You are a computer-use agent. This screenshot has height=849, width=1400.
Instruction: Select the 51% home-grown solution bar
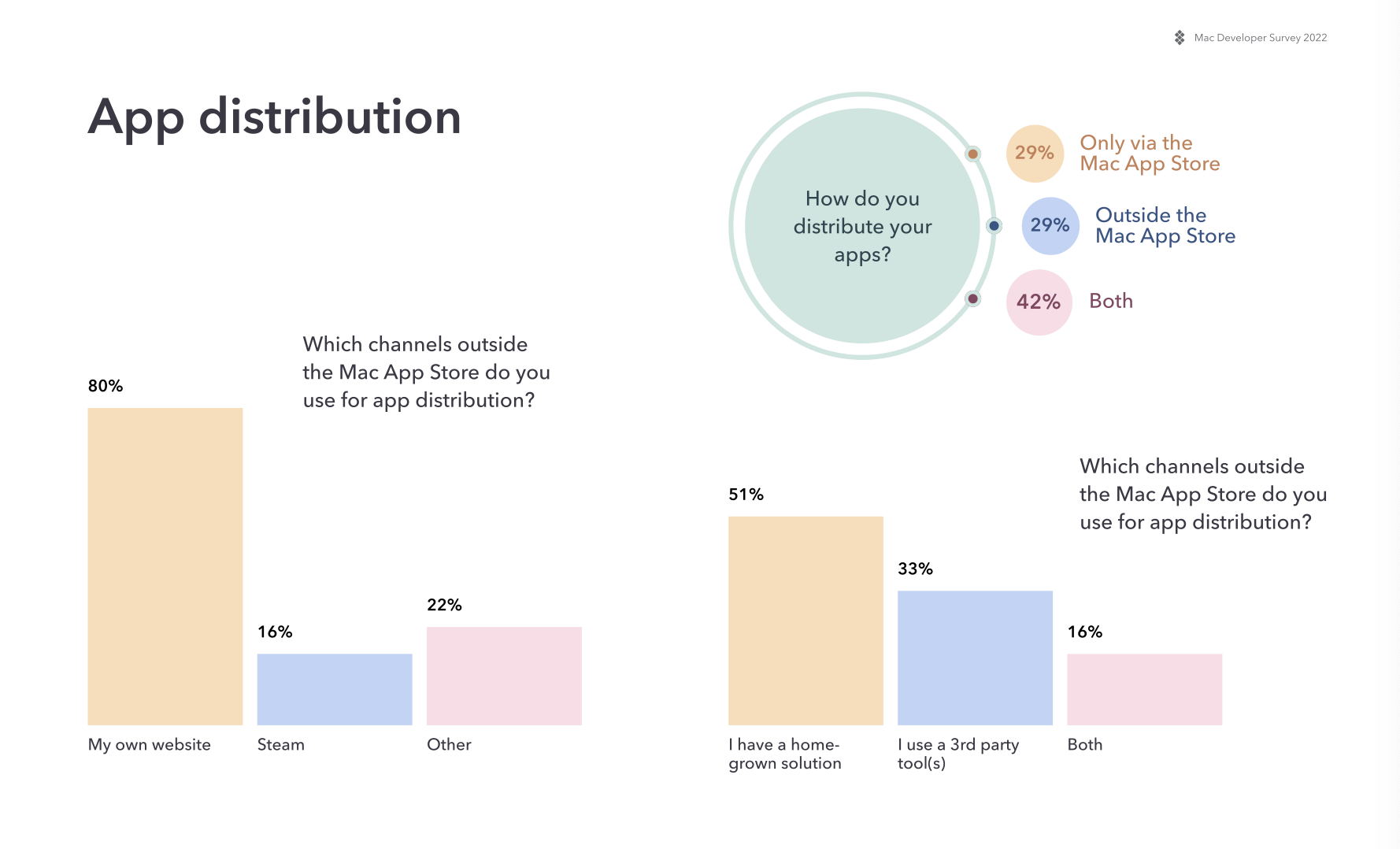click(806, 621)
